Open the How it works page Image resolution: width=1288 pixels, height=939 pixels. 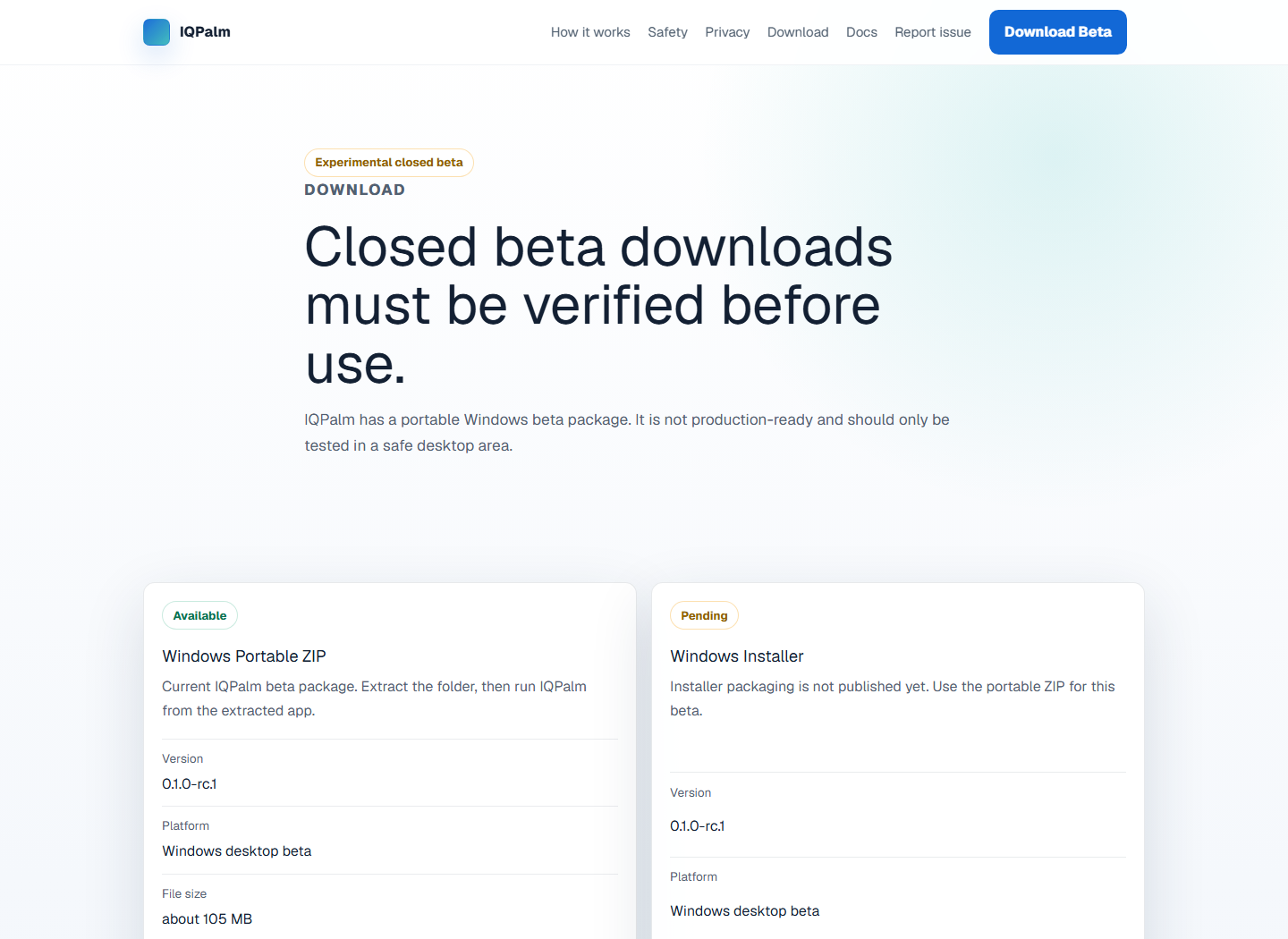pos(590,32)
